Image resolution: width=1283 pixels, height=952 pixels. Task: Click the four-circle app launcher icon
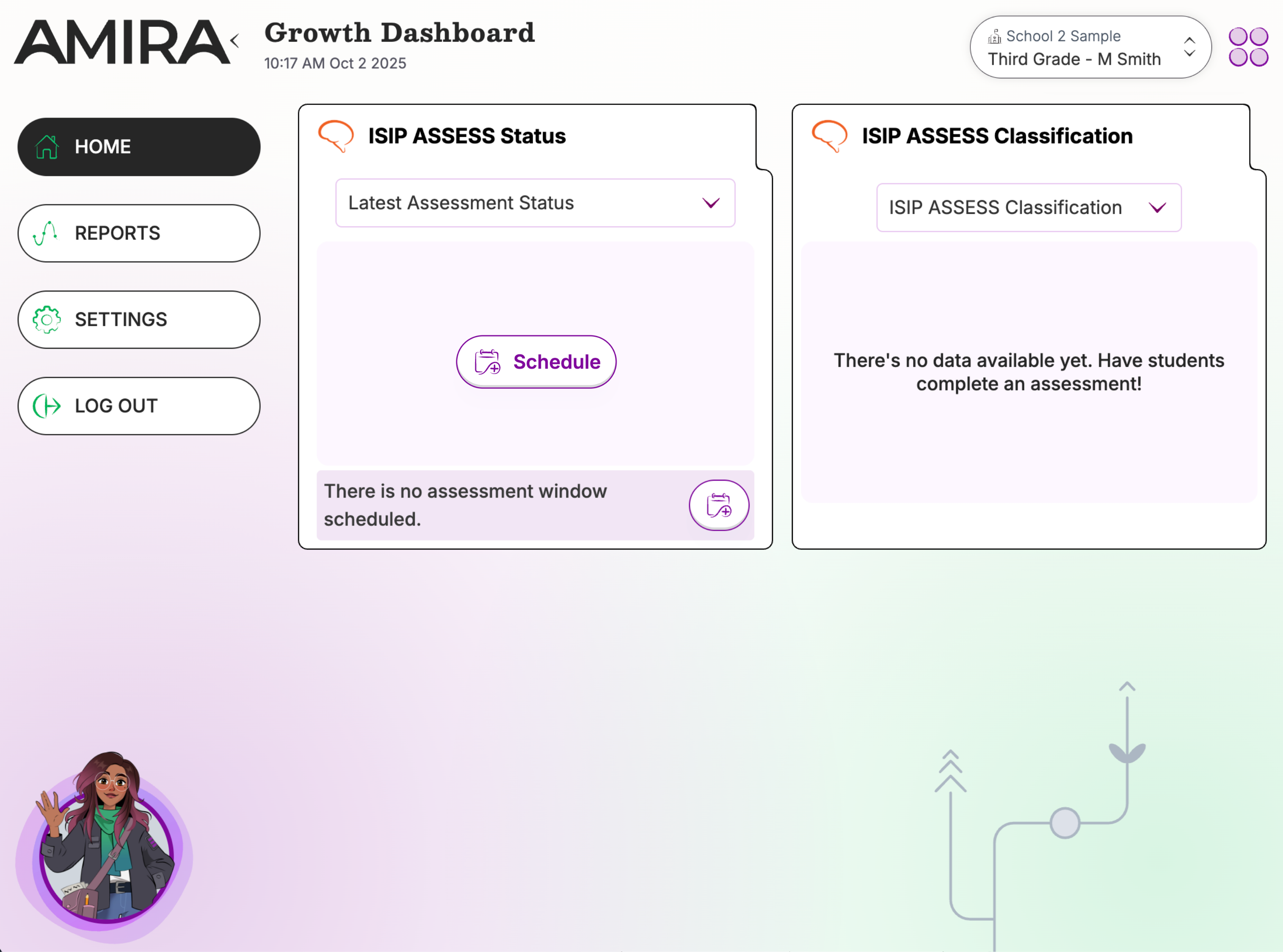click(x=1248, y=47)
